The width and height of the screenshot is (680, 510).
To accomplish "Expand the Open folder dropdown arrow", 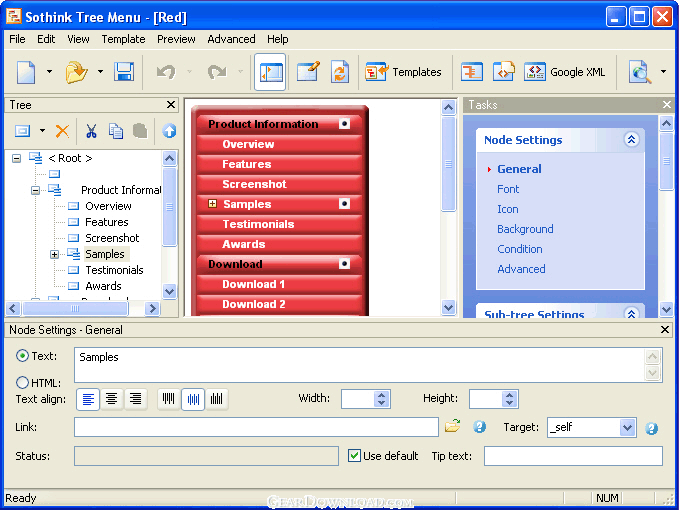I will click(100, 72).
